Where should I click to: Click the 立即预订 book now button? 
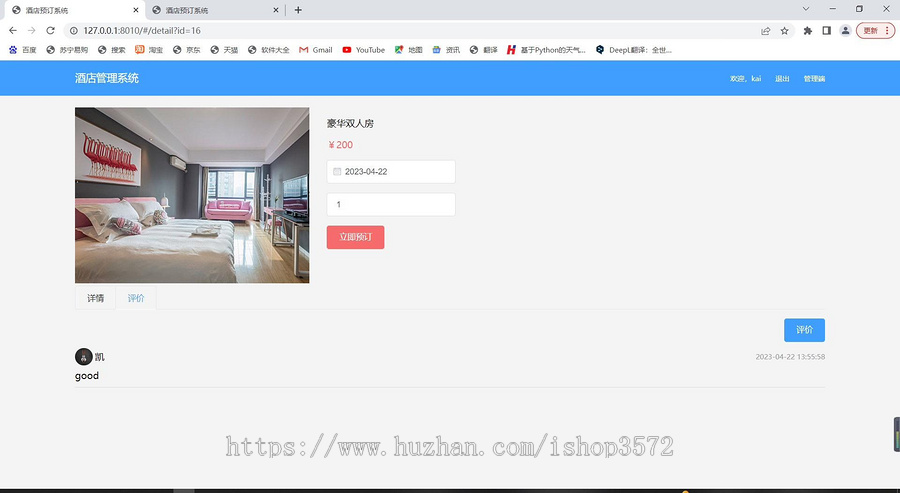click(x=355, y=237)
